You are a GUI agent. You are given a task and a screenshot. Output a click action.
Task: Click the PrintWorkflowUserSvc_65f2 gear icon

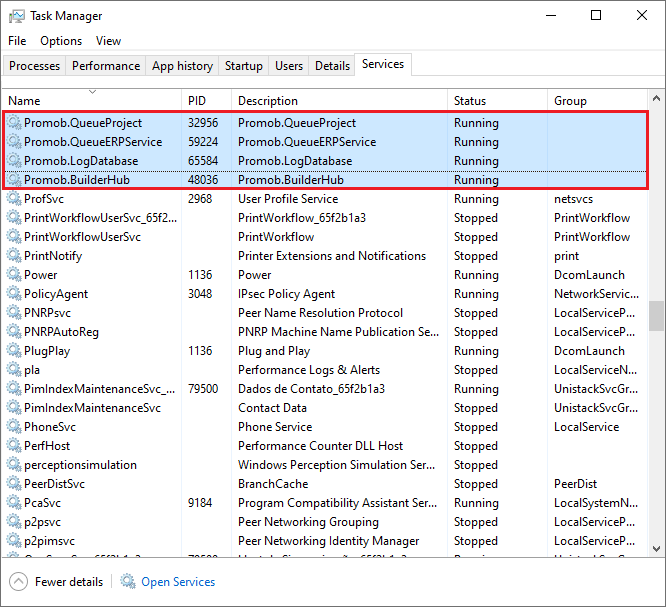tap(14, 217)
